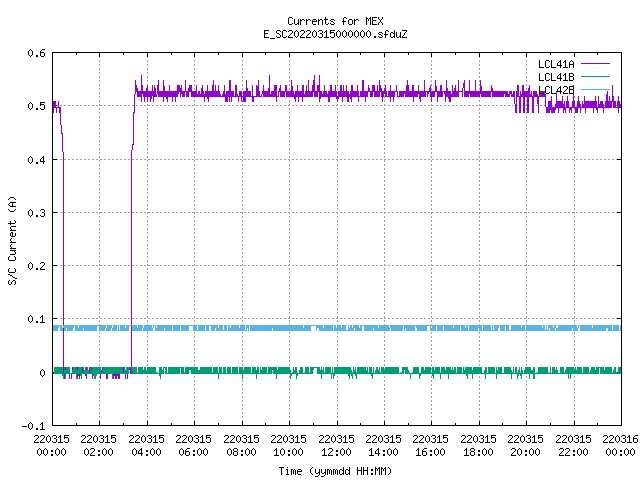Click the x-axis tick '220315 08:00'
Viewport: 640px width, 480px height.
click(241, 445)
